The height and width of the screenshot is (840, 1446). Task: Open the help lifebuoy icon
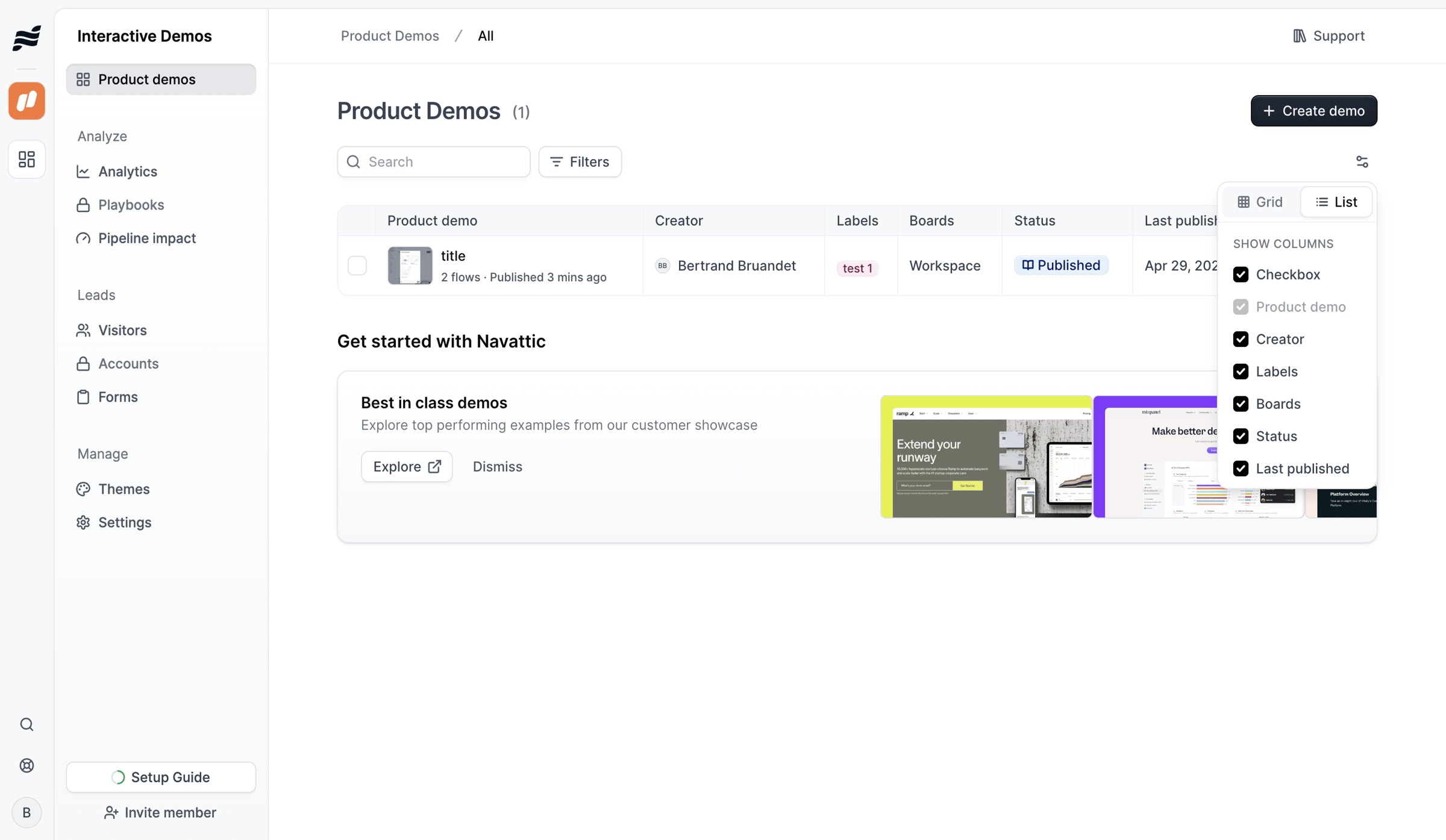tap(27, 765)
